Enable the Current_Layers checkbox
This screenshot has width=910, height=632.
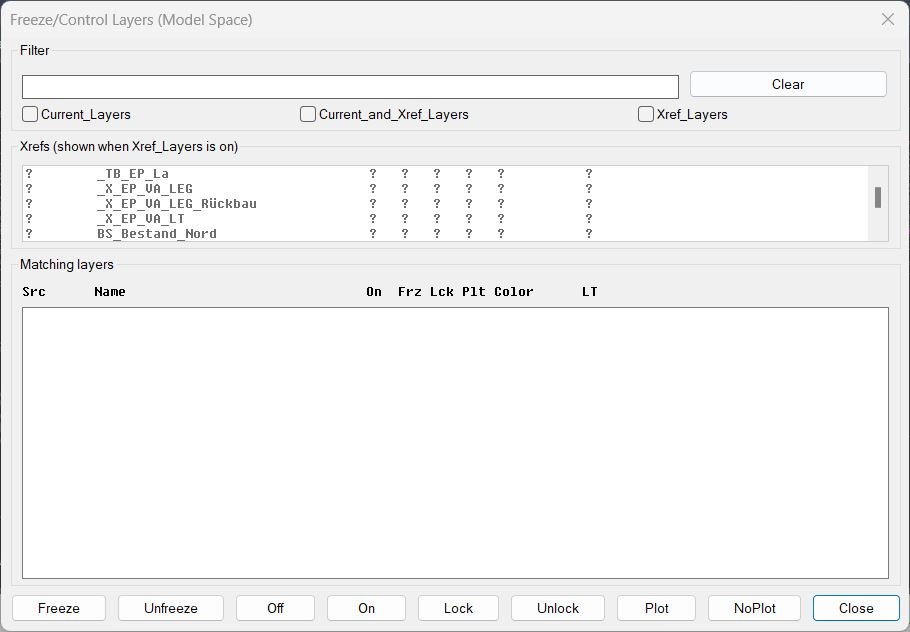click(31, 114)
